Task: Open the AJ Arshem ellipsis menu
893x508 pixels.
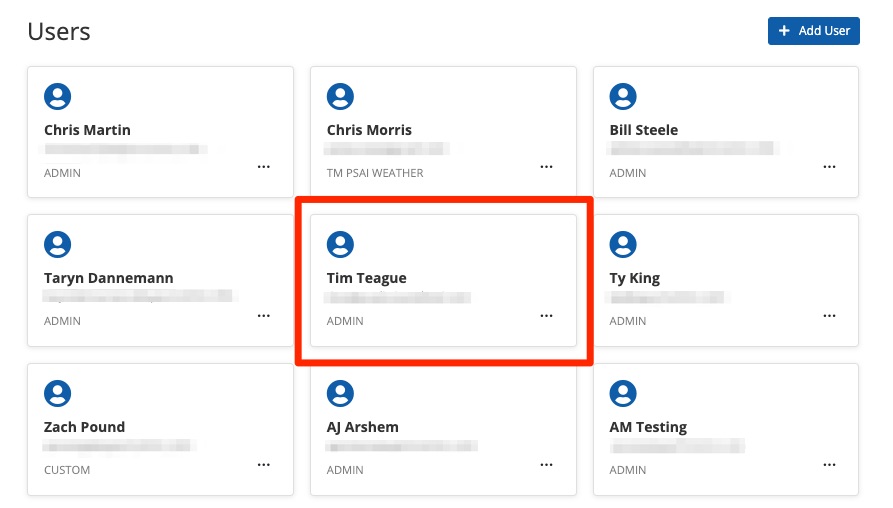Action: 546,464
